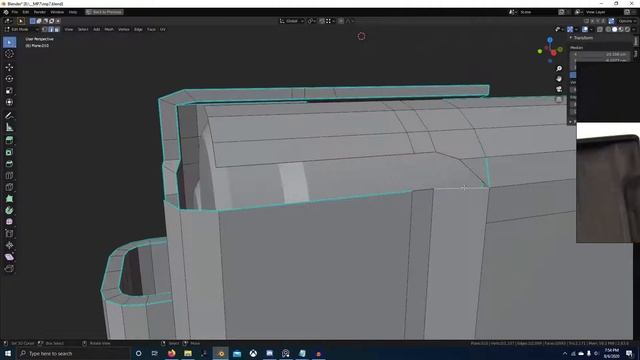The height and width of the screenshot is (360, 640).
Task: Switch to rendered viewport shading
Action: point(627,29)
